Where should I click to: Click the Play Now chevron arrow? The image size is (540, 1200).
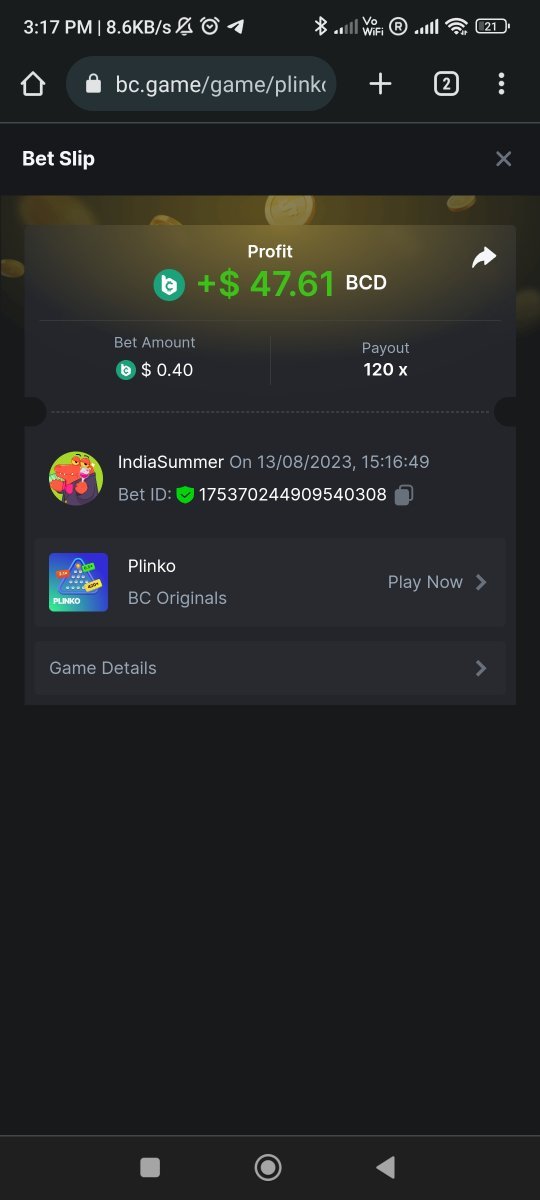click(481, 582)
